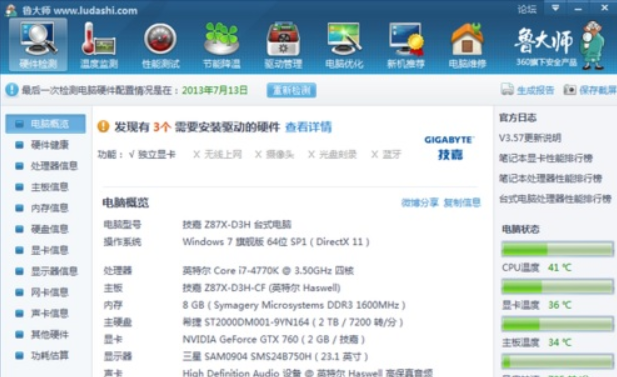Open V3.57更新说明 log entry
This screenshot has width=617, height=377.
[x=530, y=138]
